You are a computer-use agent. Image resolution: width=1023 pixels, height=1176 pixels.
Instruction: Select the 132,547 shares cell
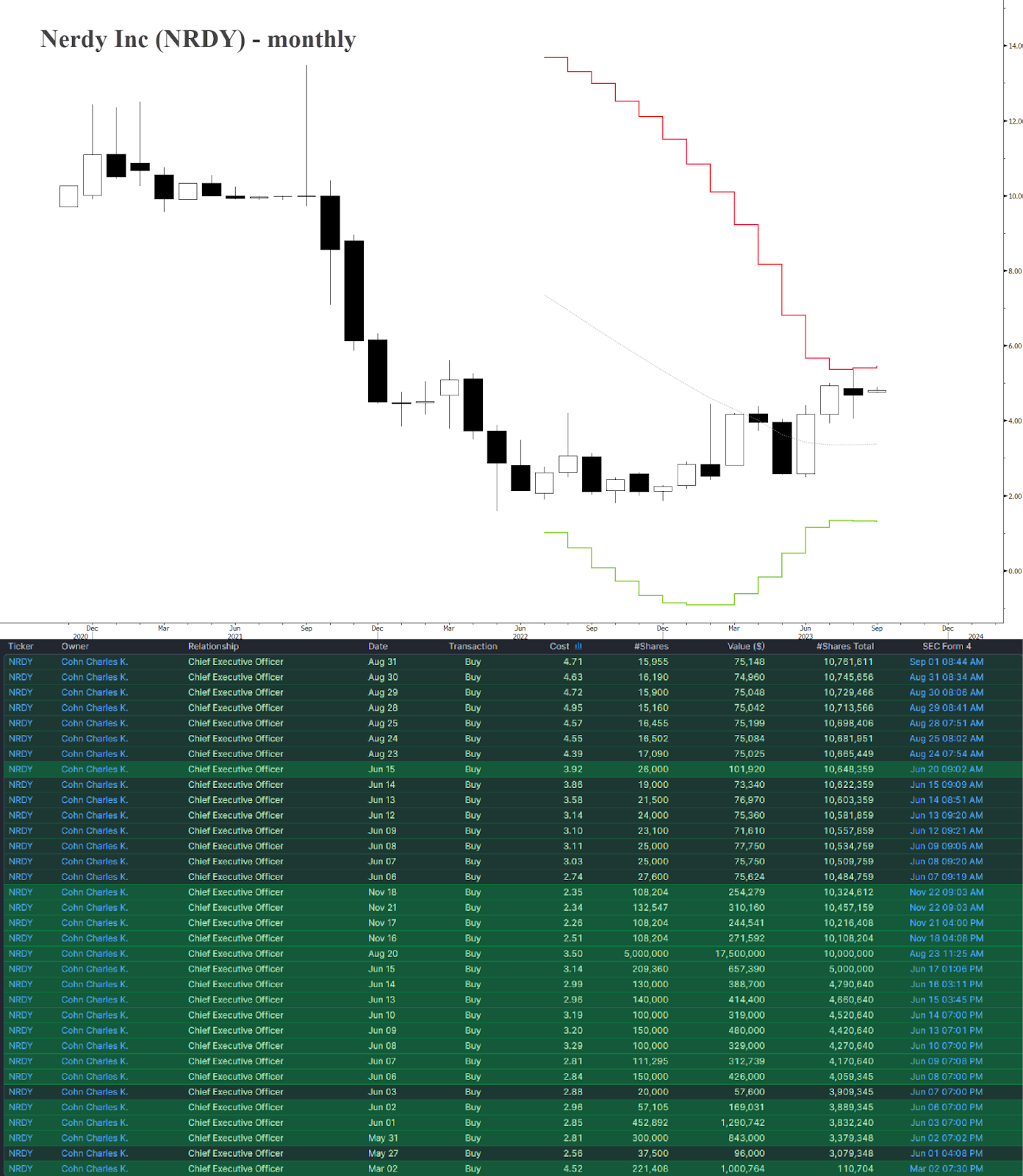(650, 908)
